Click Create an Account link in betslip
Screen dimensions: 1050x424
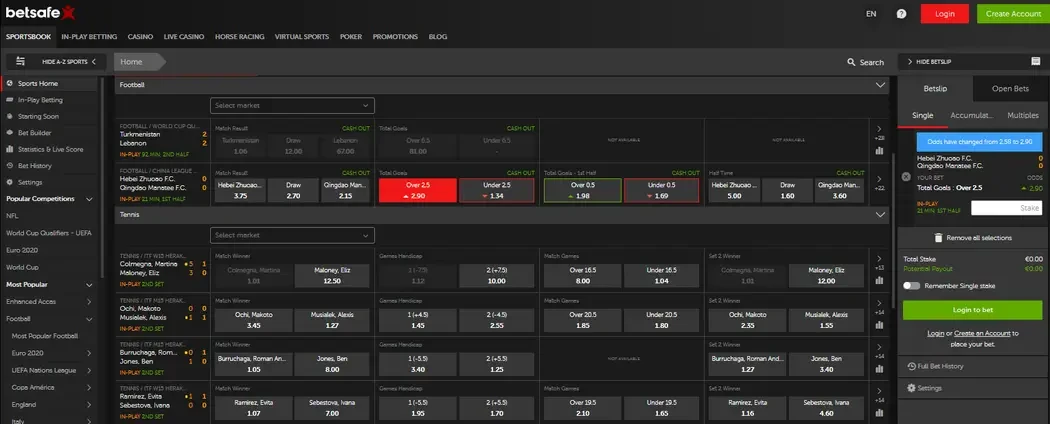click(x=982, y=334)
